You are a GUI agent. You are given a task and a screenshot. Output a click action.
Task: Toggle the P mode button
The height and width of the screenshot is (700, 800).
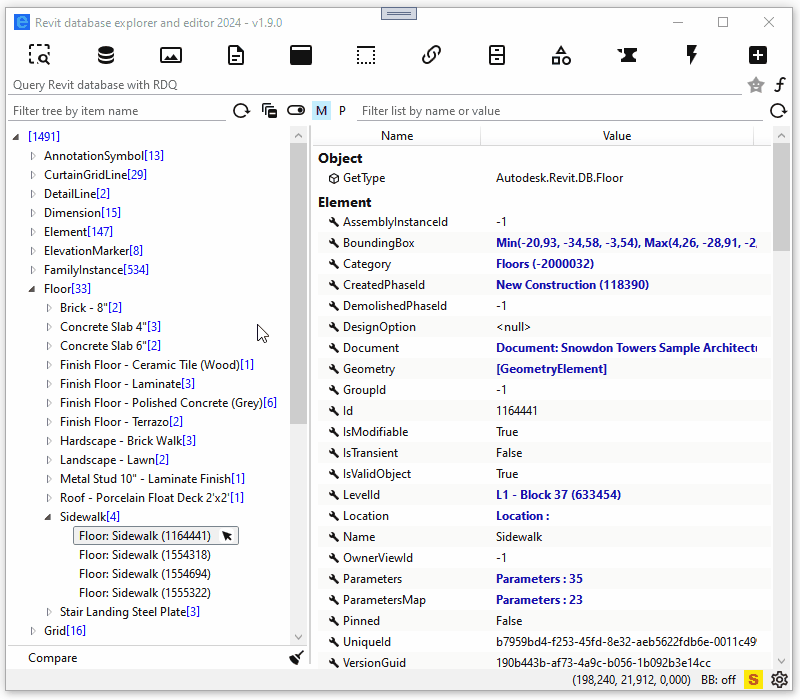click(342, 111)
